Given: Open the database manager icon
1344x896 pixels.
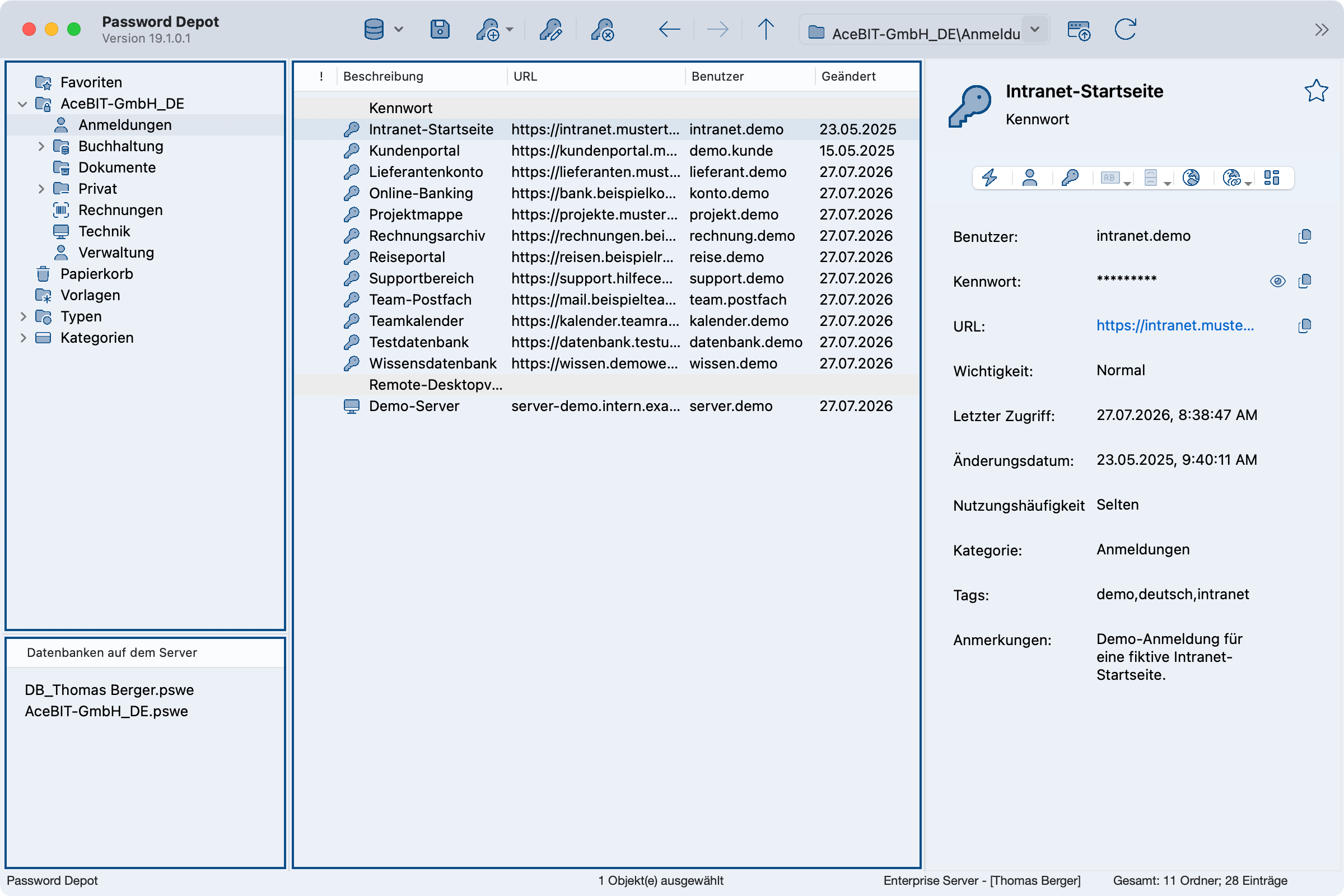Looking at the screenshot, I should coord(374,29).
